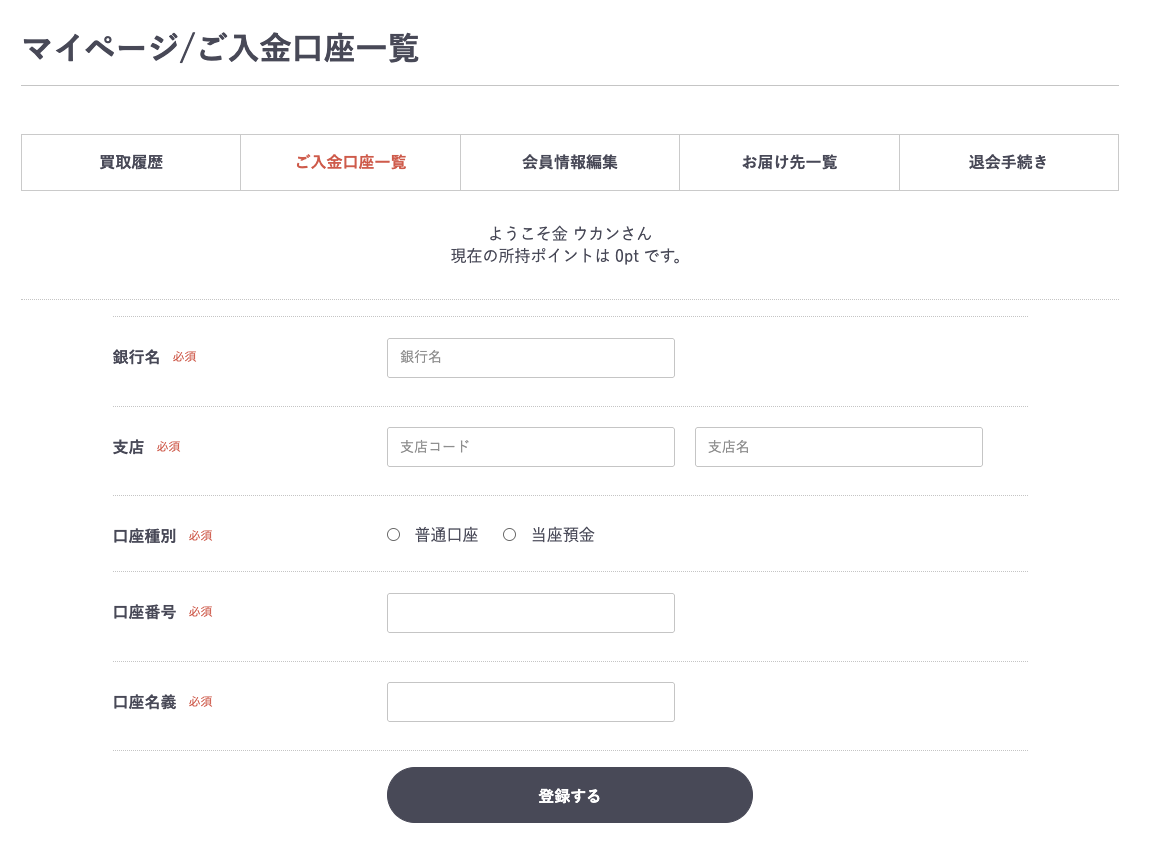The width and height of the screenshot is (1174, 851).
Task: Focus the 支店コード input field
Action: (x=531, y=447)
